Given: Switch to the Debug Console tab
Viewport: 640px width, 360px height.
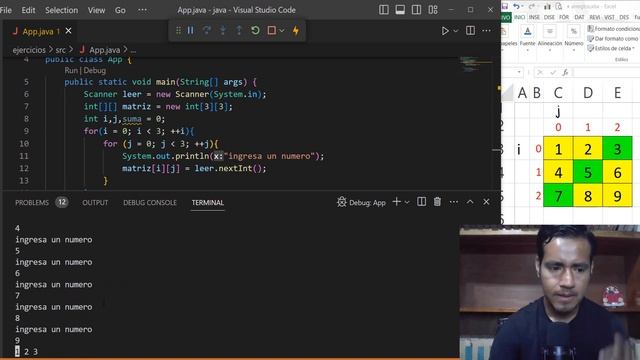Looking at the screenshot, I should [150, 202].
